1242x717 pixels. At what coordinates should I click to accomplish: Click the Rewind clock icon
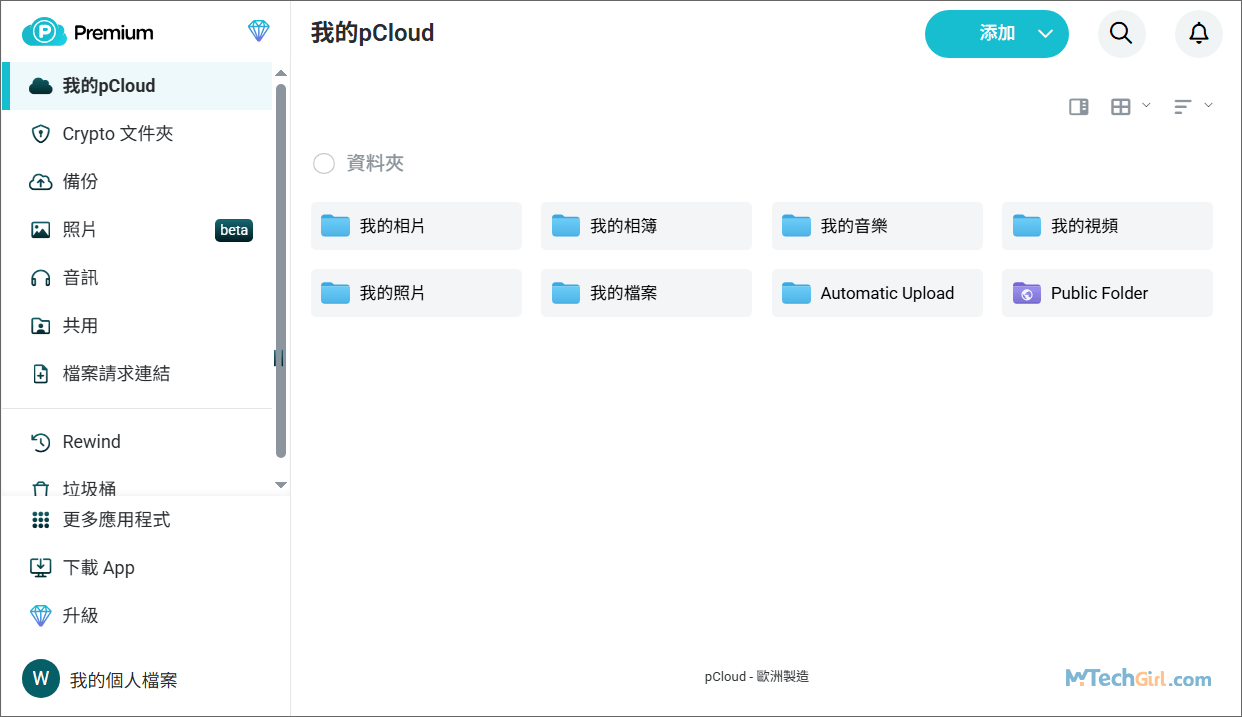(40, 442)
